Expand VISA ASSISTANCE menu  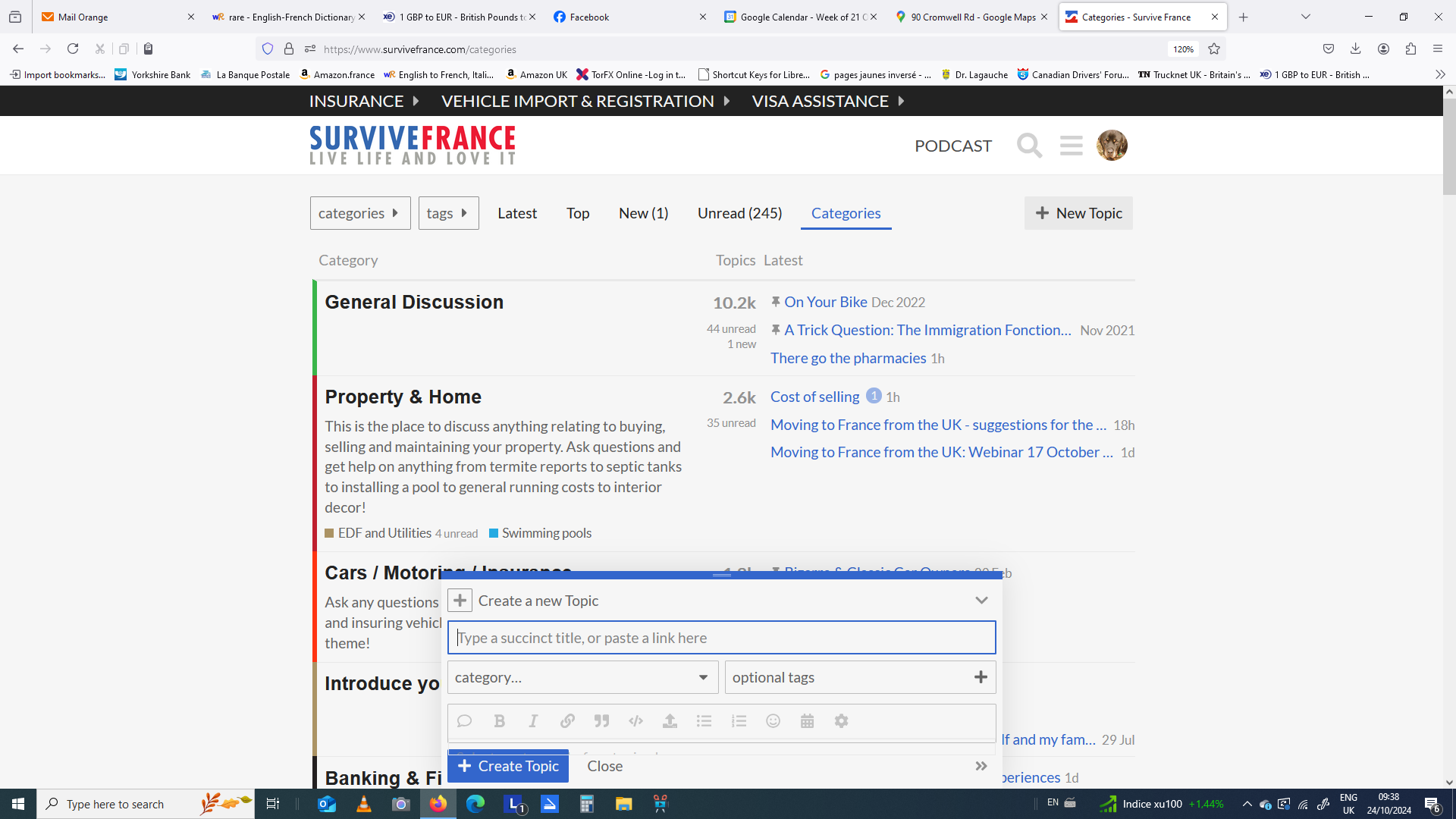828,101
